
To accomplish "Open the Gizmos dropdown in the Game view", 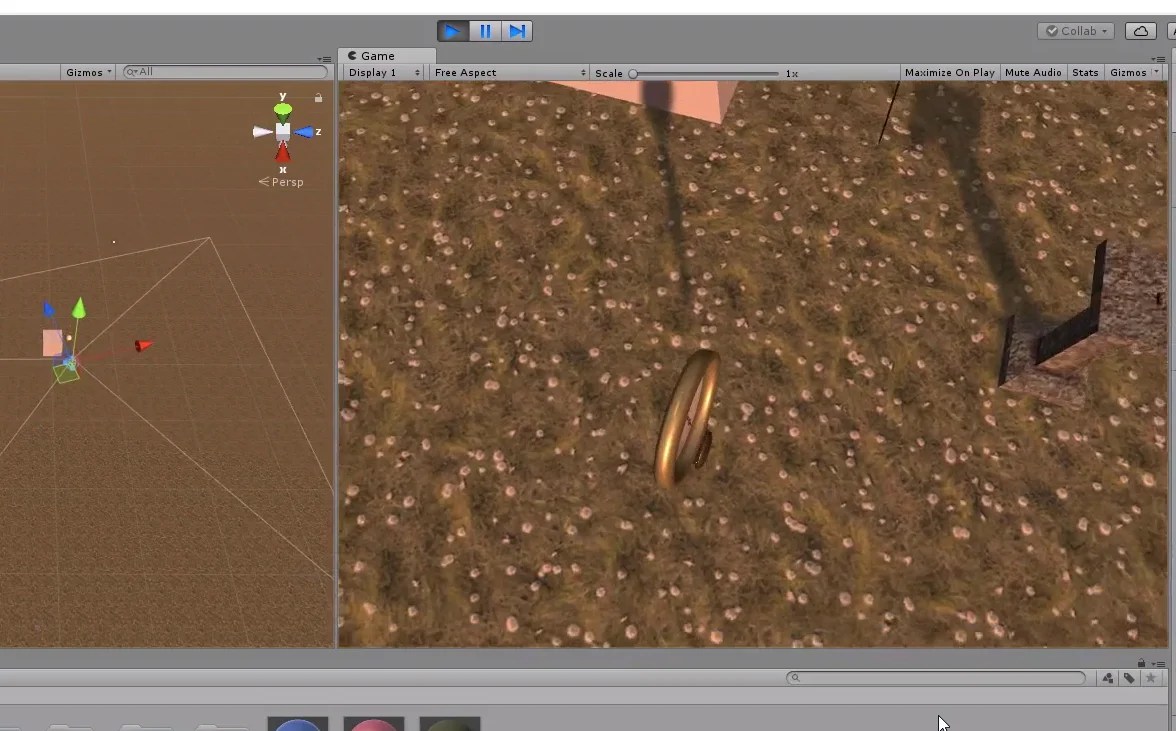I will [1130, 72].
